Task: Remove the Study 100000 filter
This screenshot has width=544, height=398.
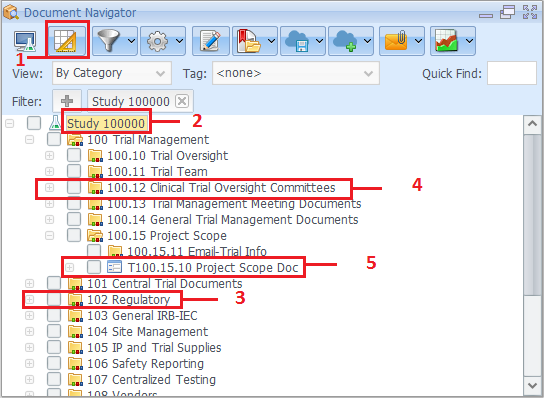Action: pos(182,101)
